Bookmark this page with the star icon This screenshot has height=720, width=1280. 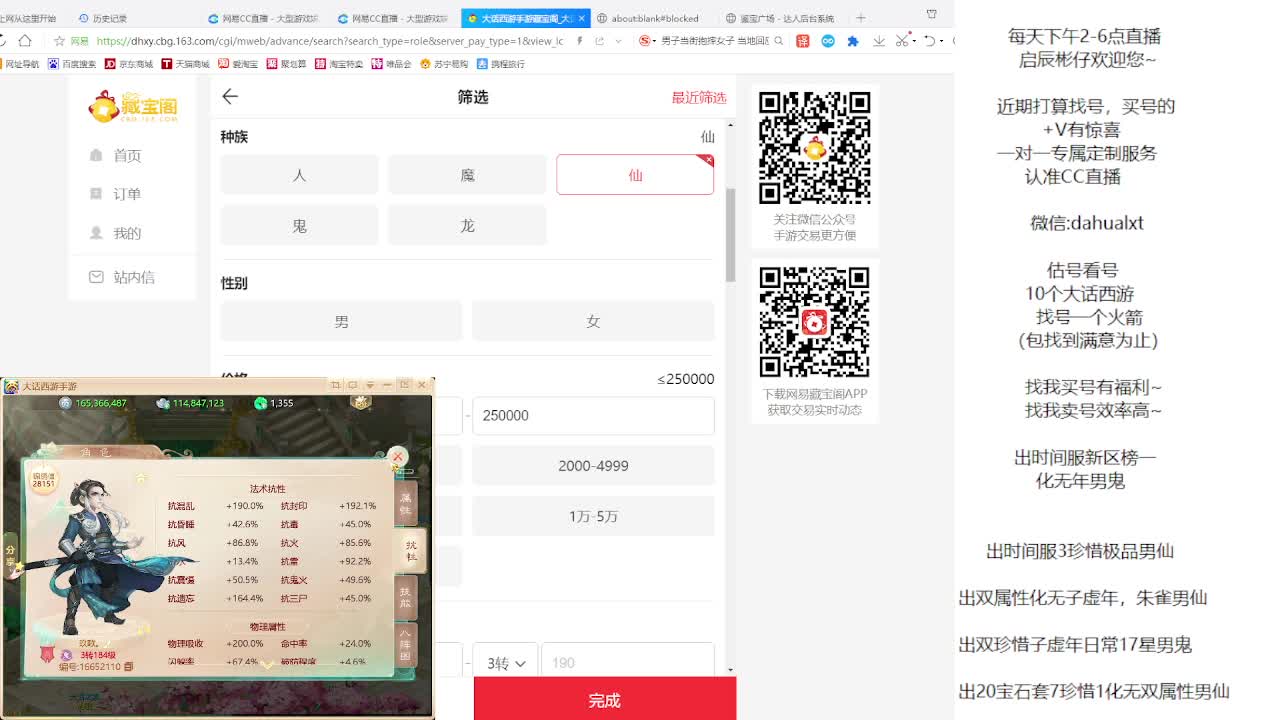tap(59, 41)
